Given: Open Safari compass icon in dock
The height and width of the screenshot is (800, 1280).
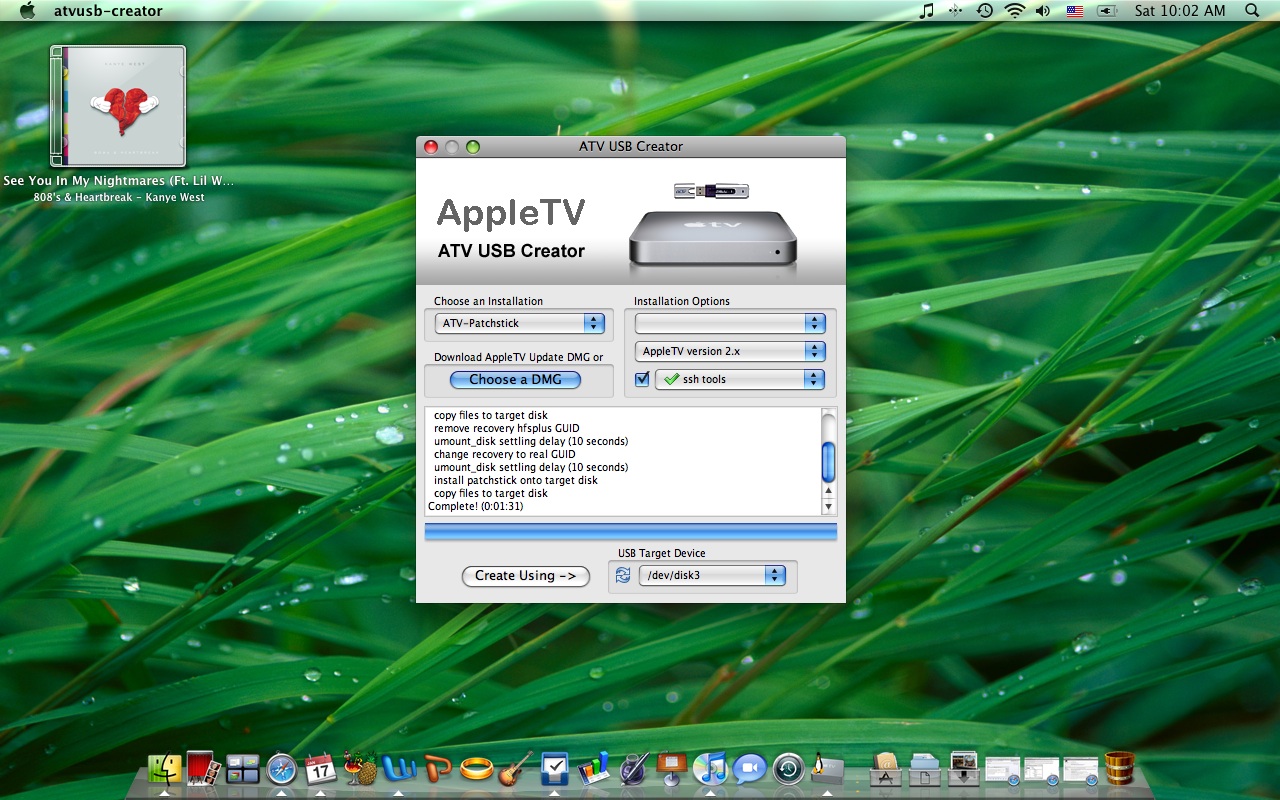Looking at the screenshot, I should 282,769.
